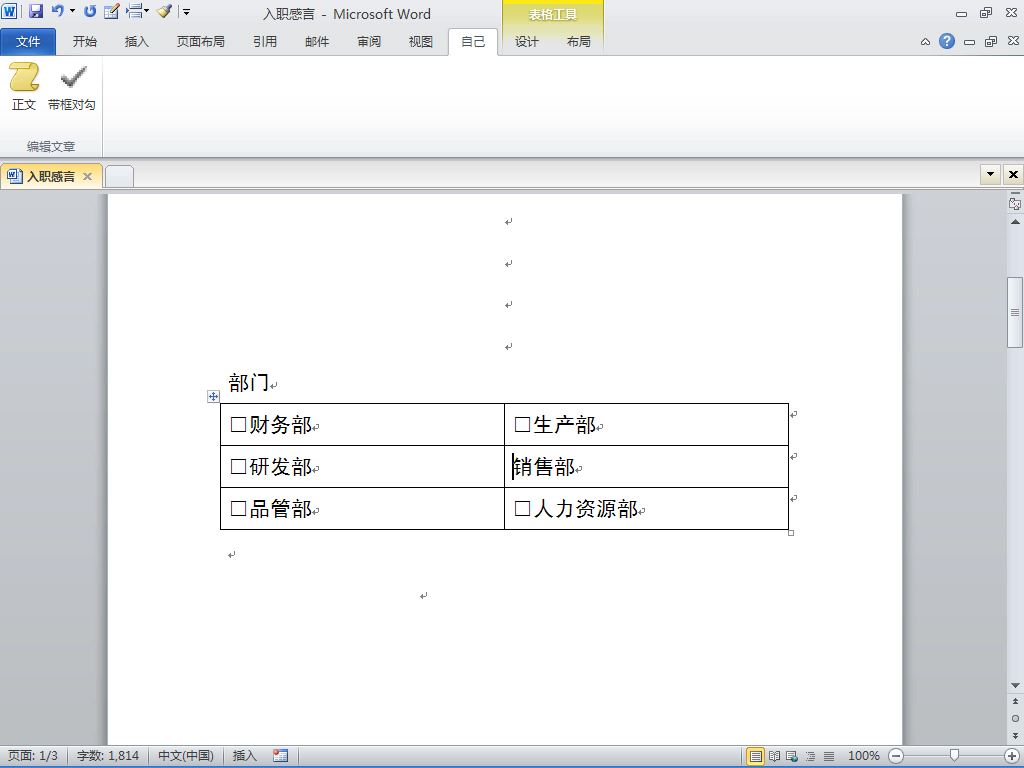1024x768 pixels.
Task: Click vertical scrollbar down arrow
Action: point(1015,685)
